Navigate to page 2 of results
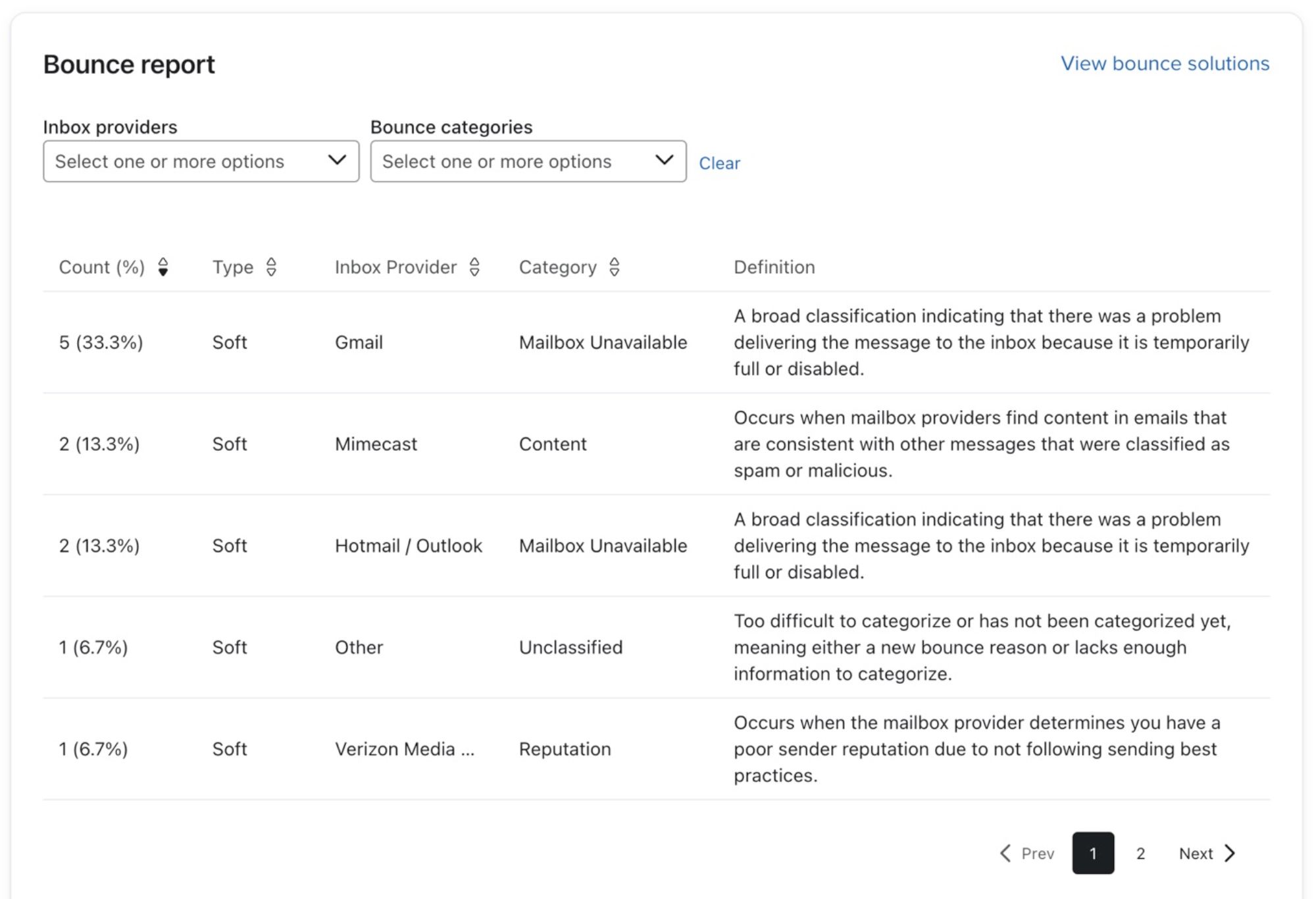 click(1144, 853)
